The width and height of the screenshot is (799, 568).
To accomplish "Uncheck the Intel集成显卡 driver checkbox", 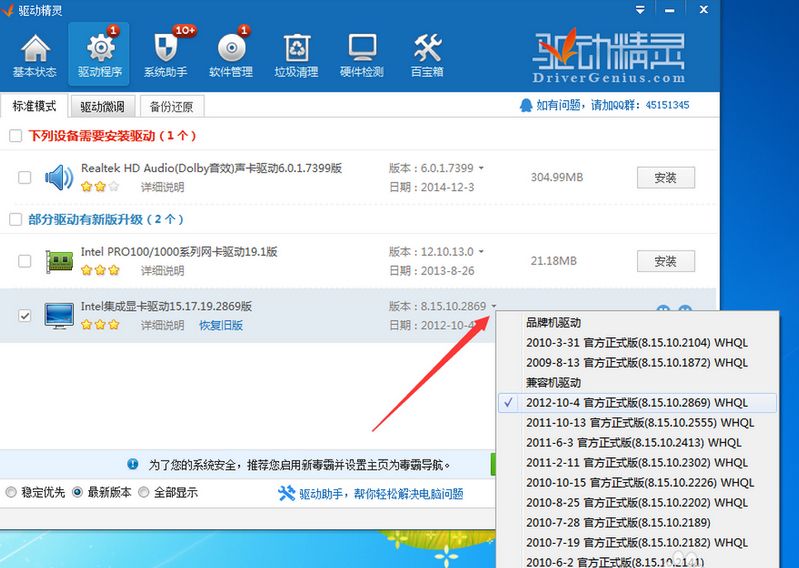I will coord(25,316).
